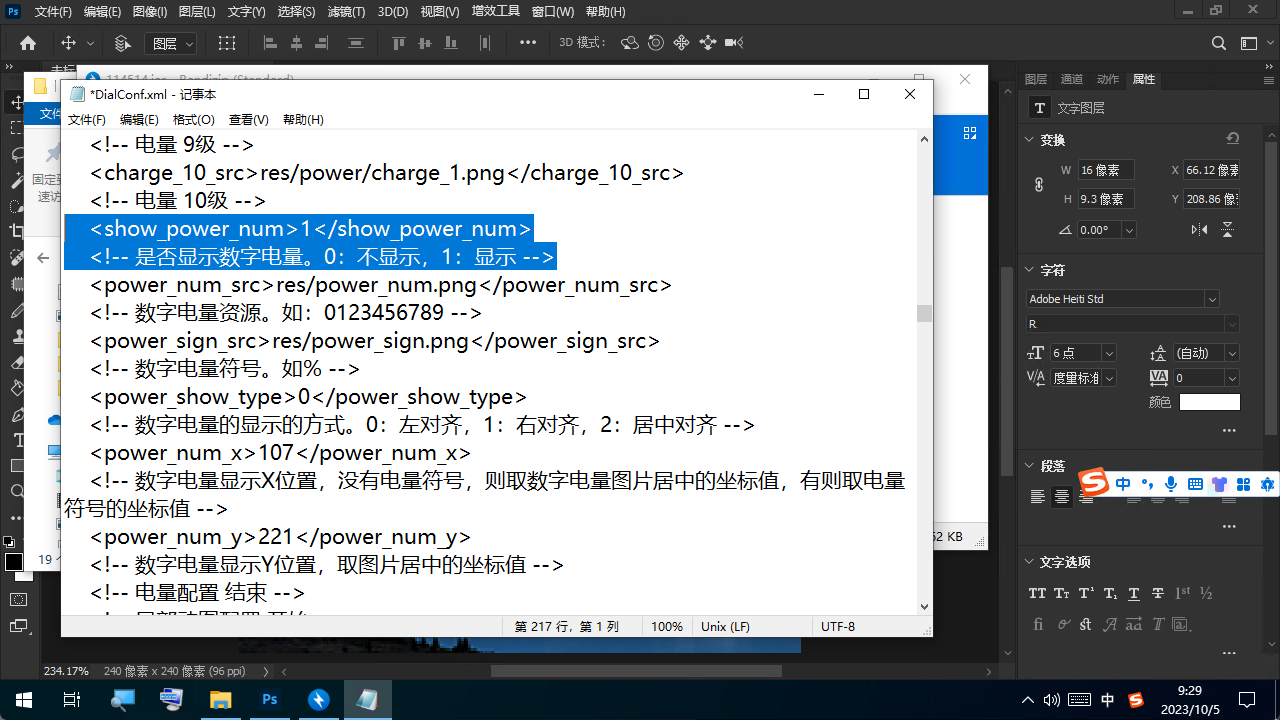Click the Sogou microphone voice input icon
The image size is (1280, 720).
click(x=1171, y=484)
